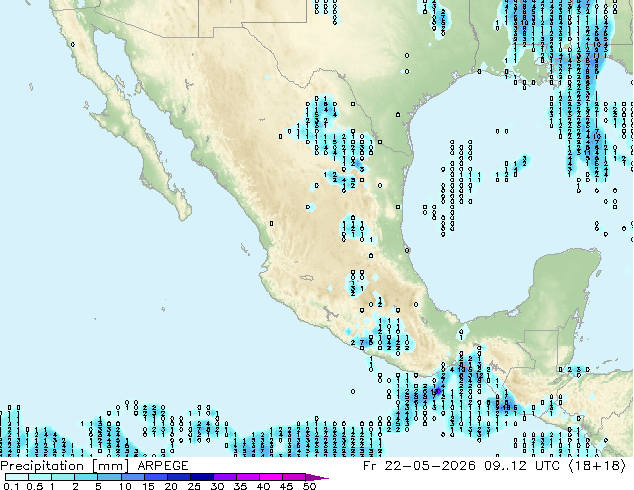634x490 pixels.
Task: Click the 1–2 mm legend color box
Action: [x=63, y=477]
